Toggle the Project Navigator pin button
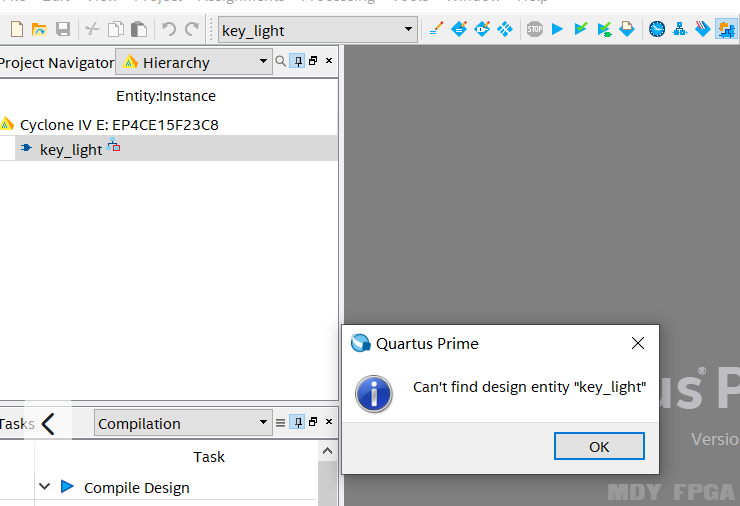 coord(297,62)
